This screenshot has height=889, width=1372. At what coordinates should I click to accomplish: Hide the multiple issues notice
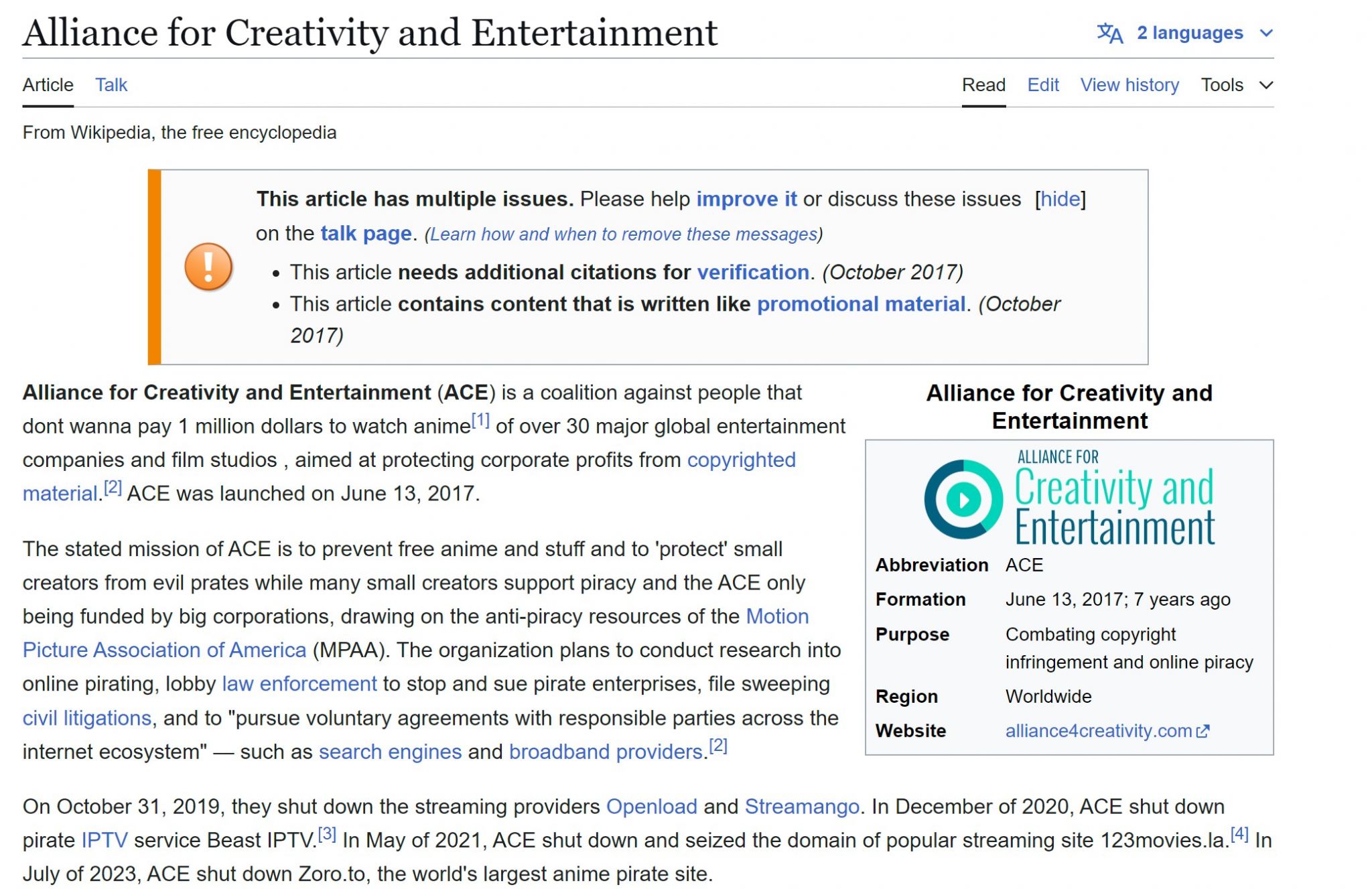[1060, 199]
